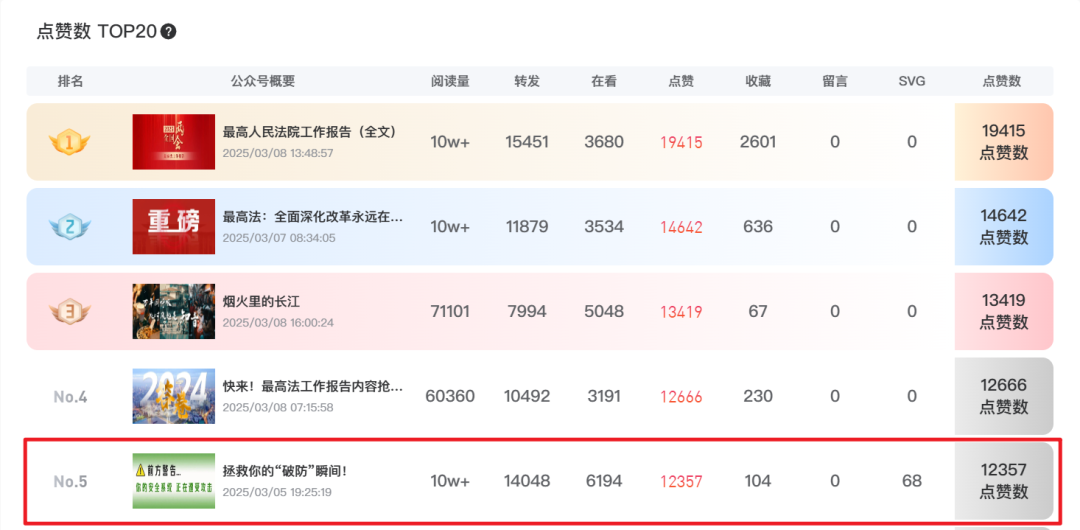Screen dimensions: 1080x530
Task: Click red likes value 14642 in row 2
Action: tap(681, 227)
